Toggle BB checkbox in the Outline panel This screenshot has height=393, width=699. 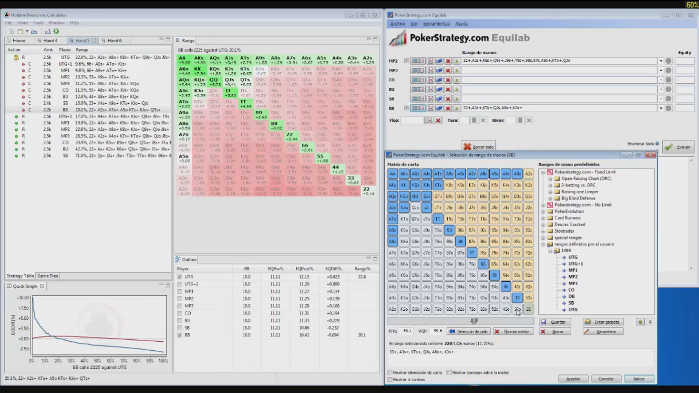pyautogui.click(x=180, y=335)
